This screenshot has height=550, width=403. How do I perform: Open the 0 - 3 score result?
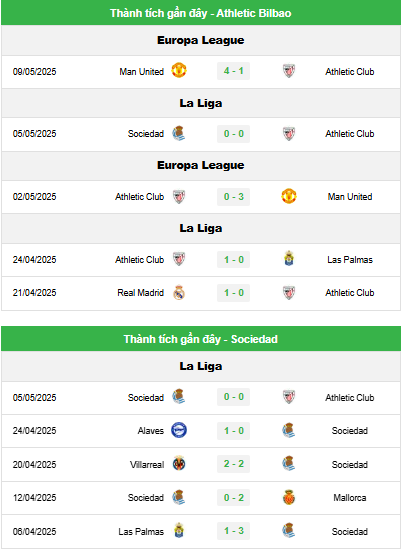[x=234, y=197]
